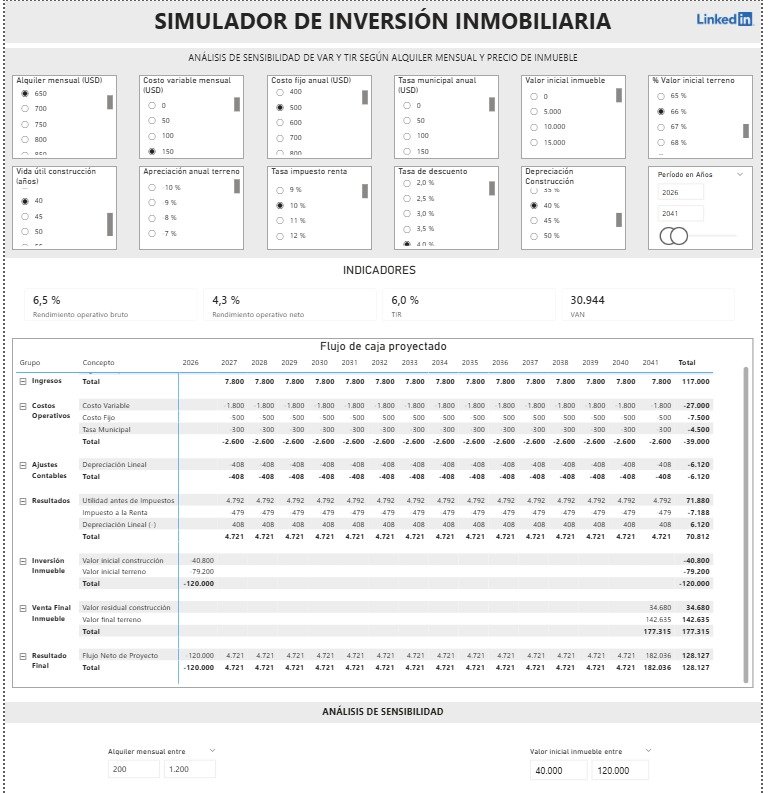
Task: Click the 4,3 % Rendimiento operativo neto card
Action: (290, 305)
